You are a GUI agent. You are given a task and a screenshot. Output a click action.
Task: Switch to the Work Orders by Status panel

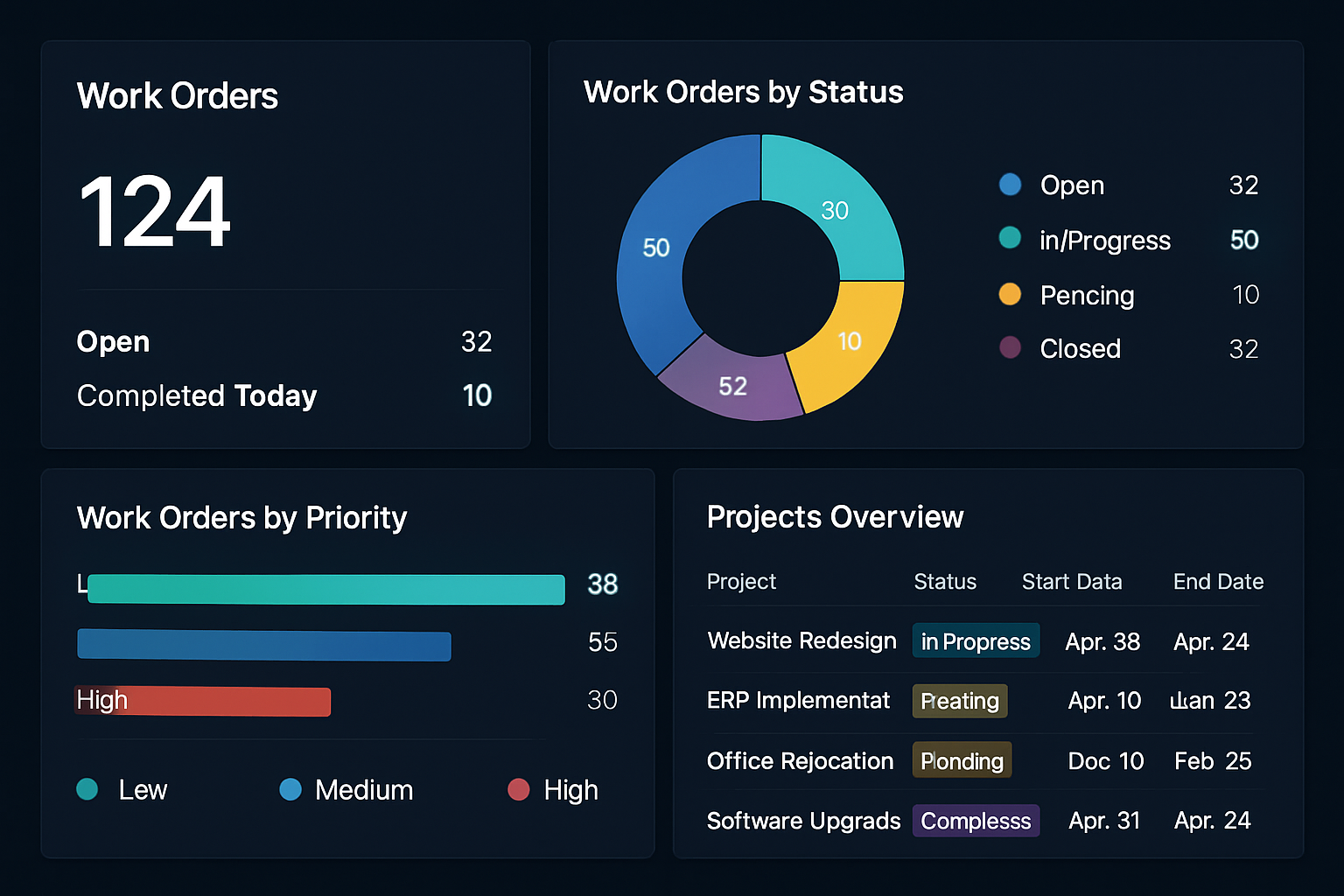(744, 92)
